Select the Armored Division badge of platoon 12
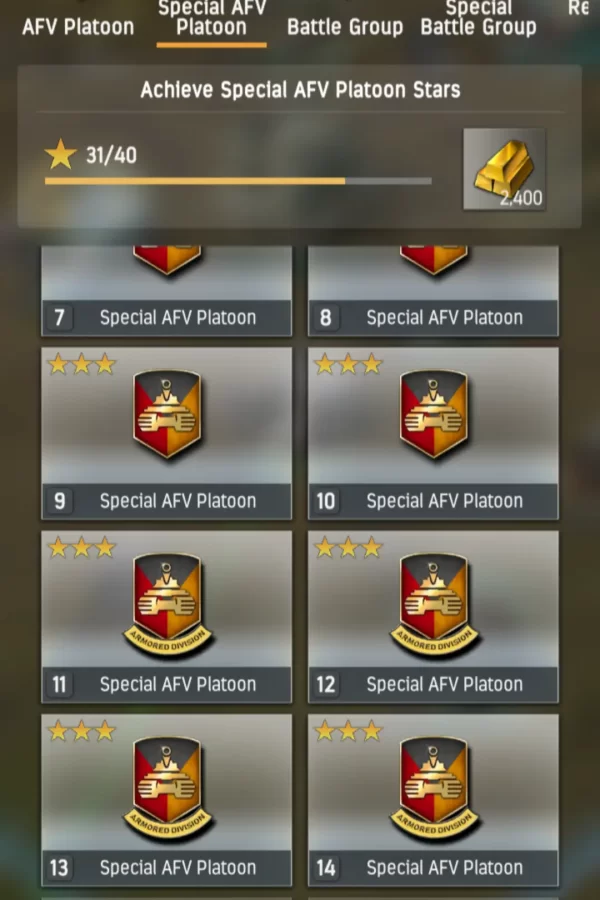This screenshot has height=900, width=600. (434, 604)
